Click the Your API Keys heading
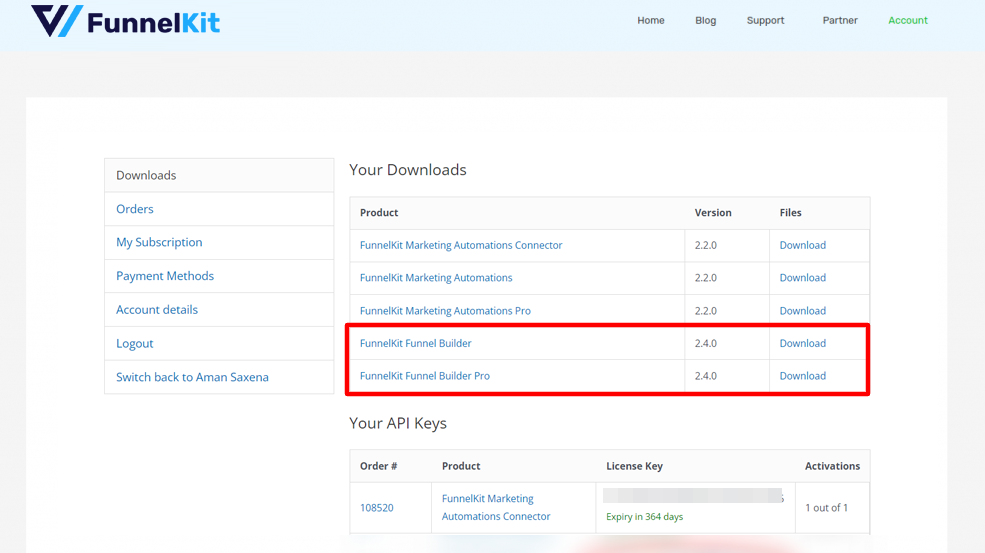 point(398,423)
